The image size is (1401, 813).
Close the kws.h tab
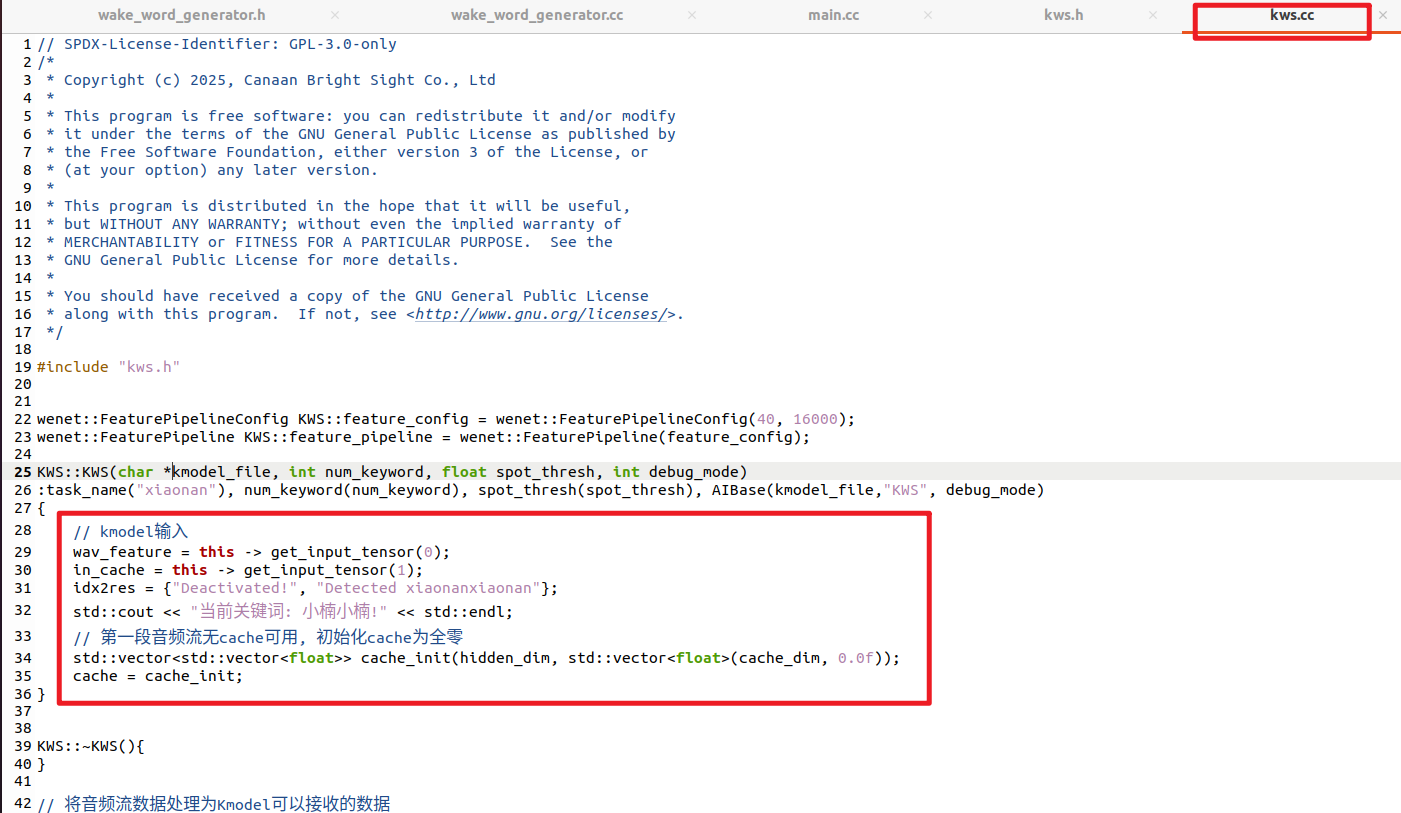(1153, 16)
